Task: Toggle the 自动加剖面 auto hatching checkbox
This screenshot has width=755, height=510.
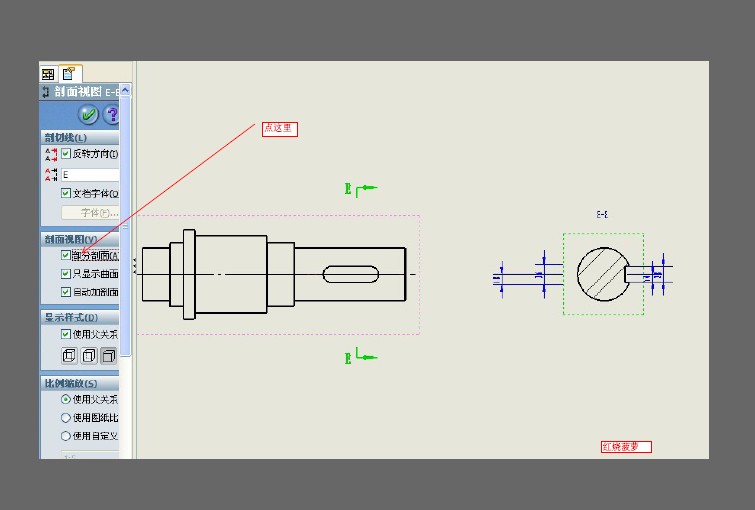Action: 66,292
